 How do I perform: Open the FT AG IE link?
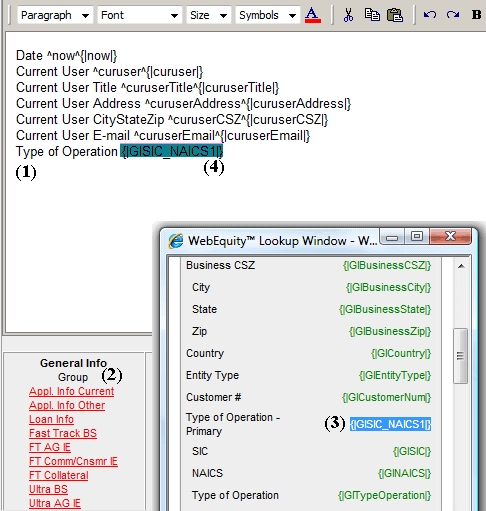coord(50,447)
